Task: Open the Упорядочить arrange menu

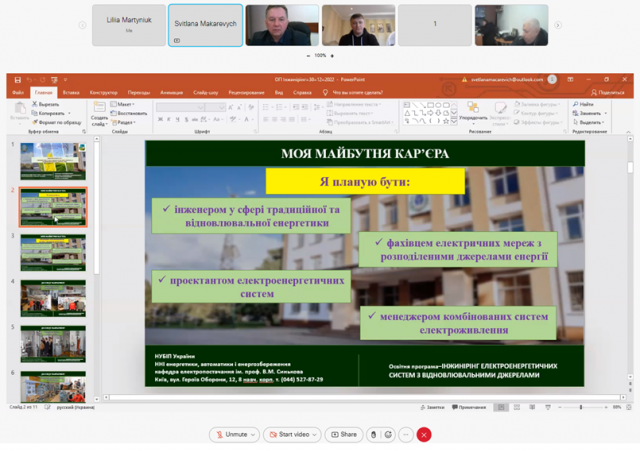Action: pyautogui.click(x=473, y=112)
